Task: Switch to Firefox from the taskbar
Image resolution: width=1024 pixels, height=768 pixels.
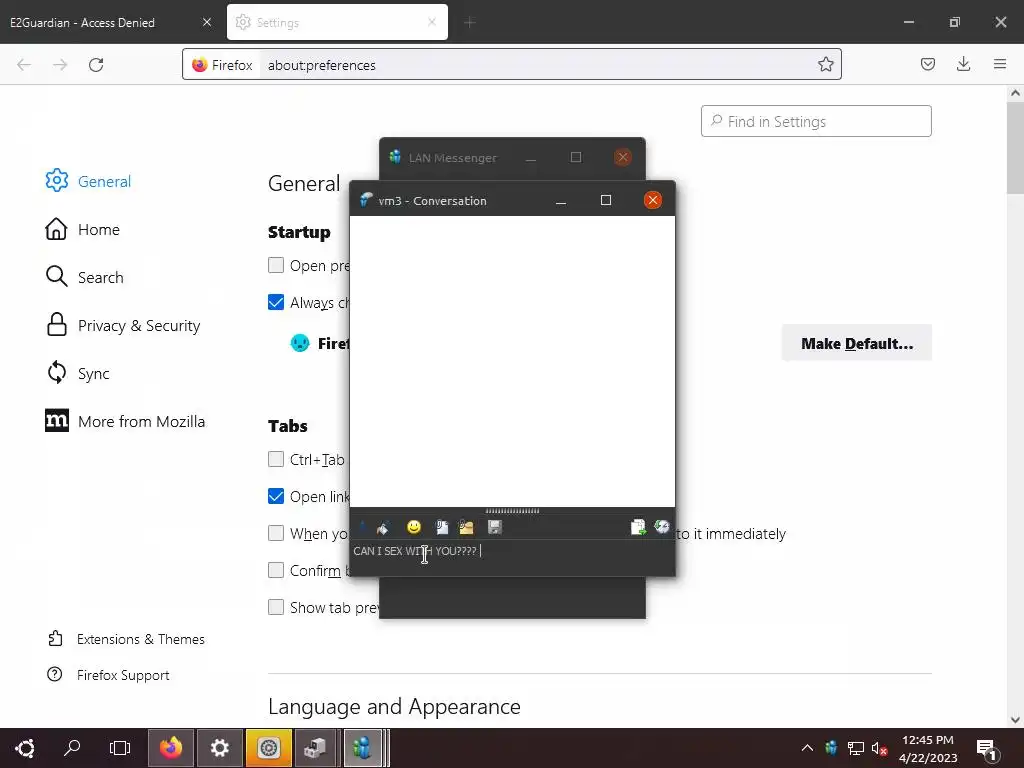Action: click(170, 748)
